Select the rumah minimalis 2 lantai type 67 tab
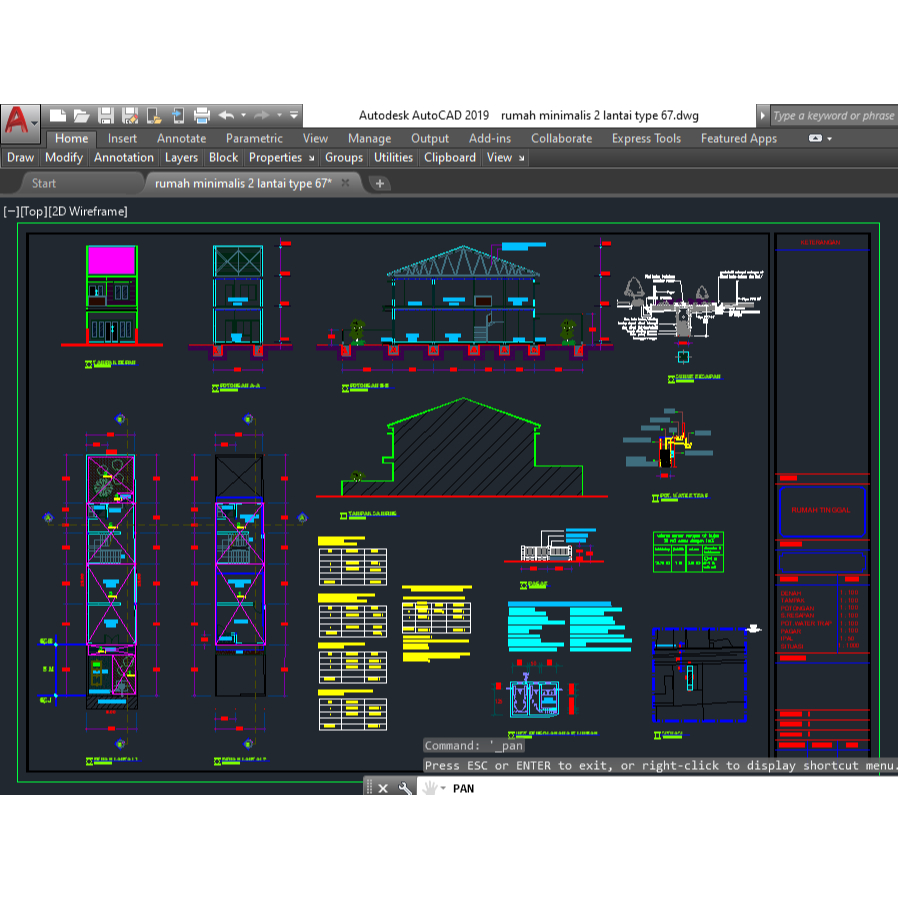The height and width of the screenshot is (898, 898). pyautogui.click(x=243, y=183)
